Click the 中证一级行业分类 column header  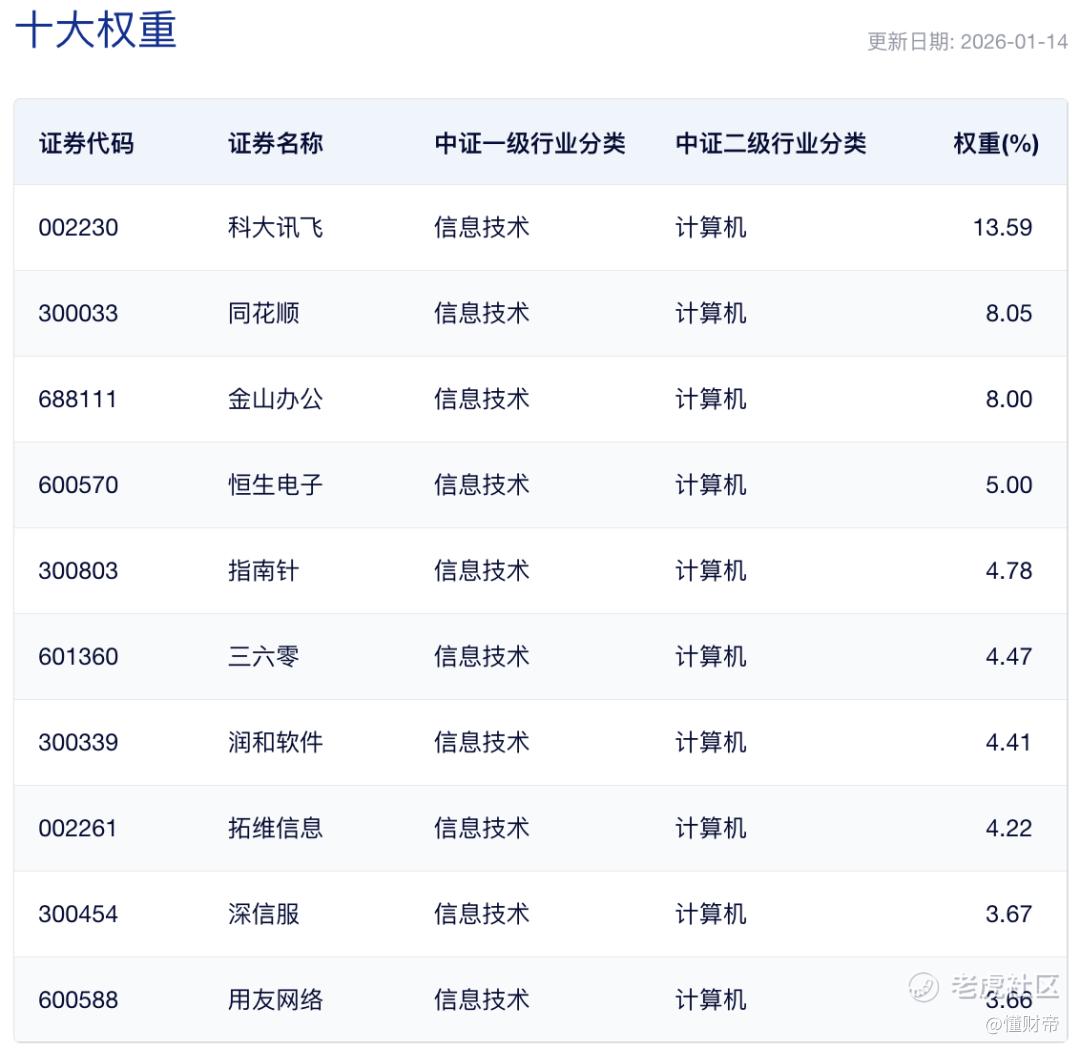(x=530, y=143)
